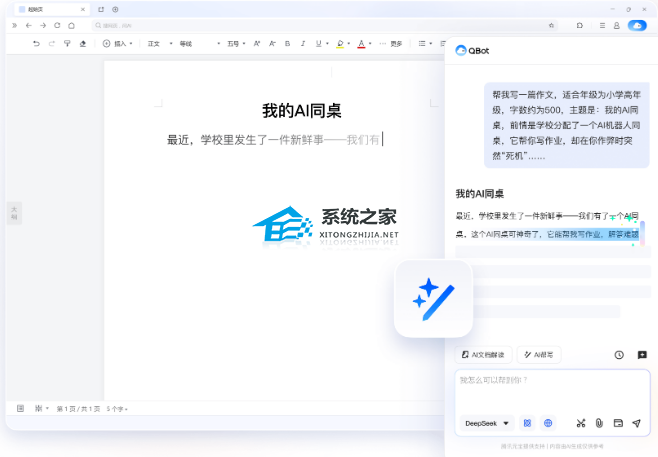This screenshot has width=658, height=457.
Task: Redo the last action
Action: pyautogui.click(x=52, y=43)
